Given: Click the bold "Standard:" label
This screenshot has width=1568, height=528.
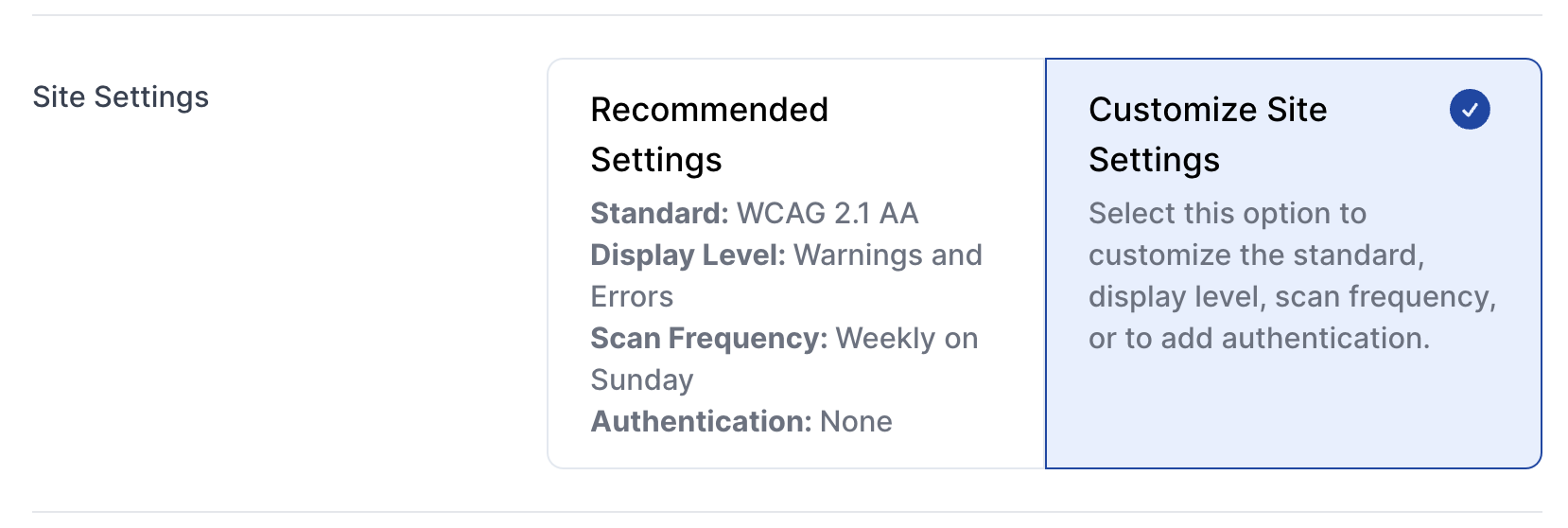Looking at the screenshot, I should 659,213.
